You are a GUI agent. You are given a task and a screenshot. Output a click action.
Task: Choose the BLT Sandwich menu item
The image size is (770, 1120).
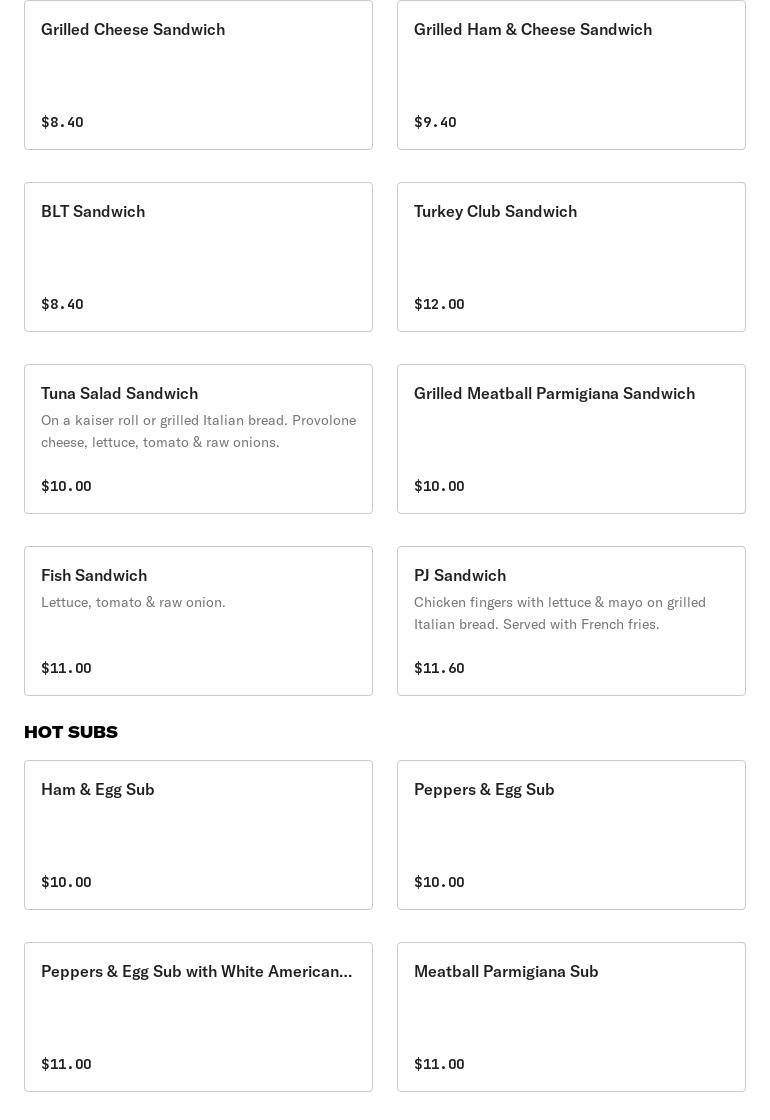(199, 257)
